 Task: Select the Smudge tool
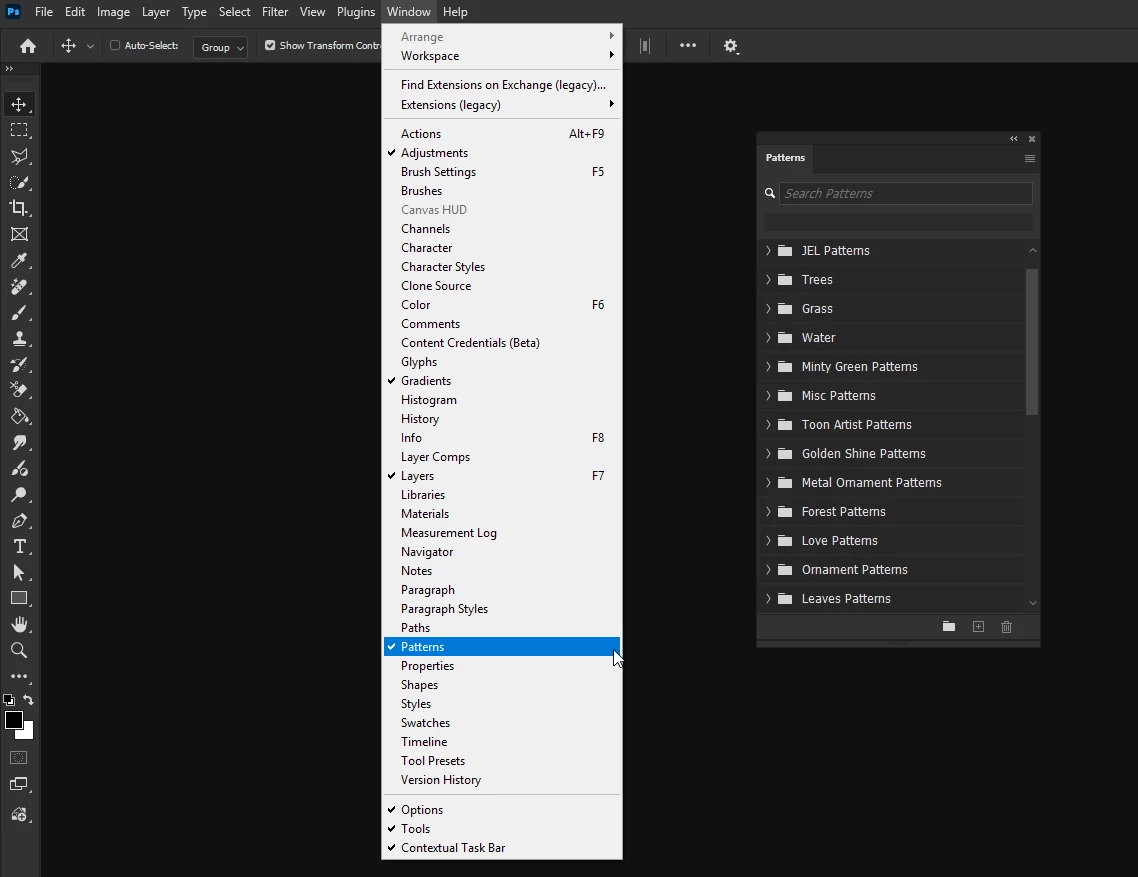(19, 443)
